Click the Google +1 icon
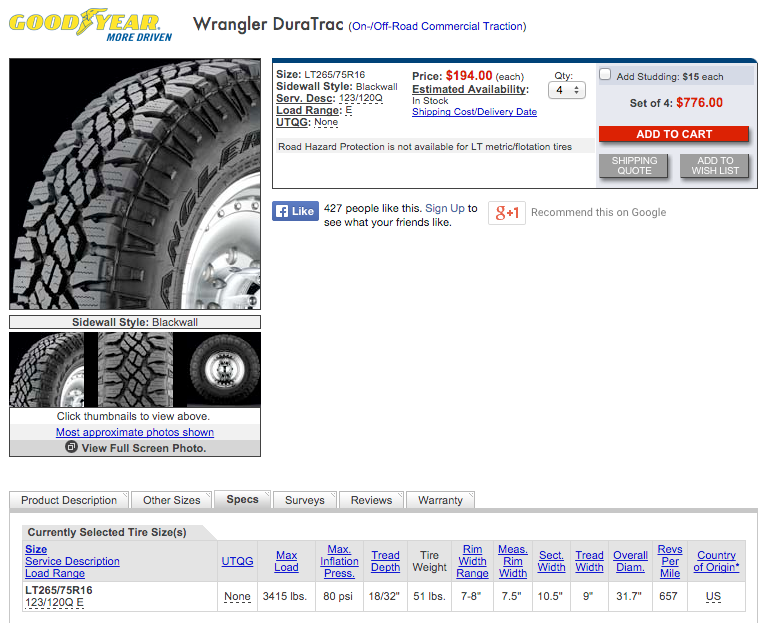This screenshot has height=623, width=783. click(x=507, y=213)
